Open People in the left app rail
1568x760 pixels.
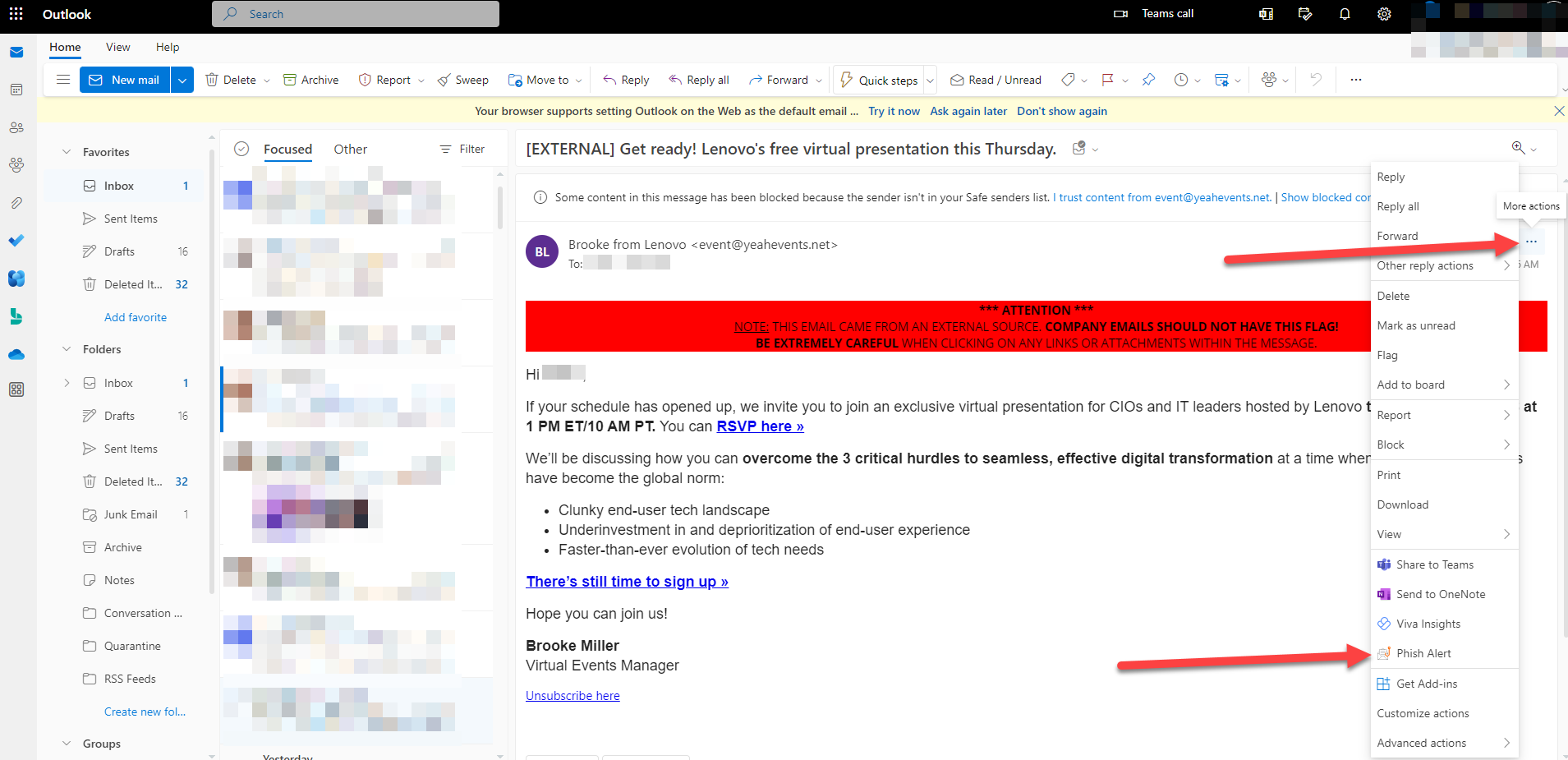[x=16, y=127]
